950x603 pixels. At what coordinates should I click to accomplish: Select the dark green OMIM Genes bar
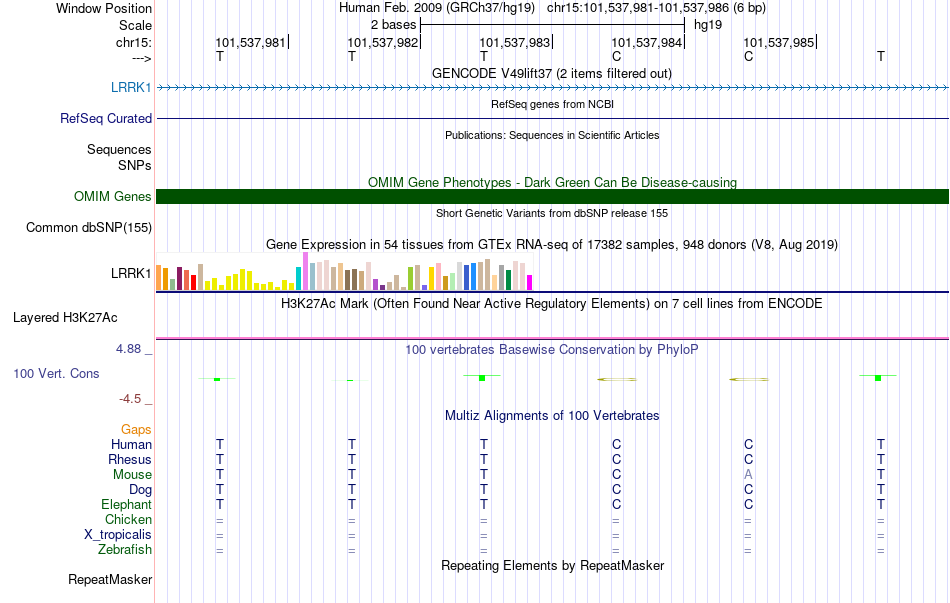tap(552, 196)
